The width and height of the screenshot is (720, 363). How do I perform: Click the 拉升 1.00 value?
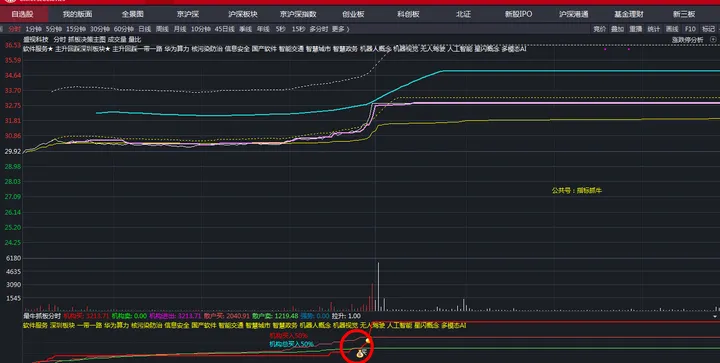pyautogui.click(x=346, y=316)
